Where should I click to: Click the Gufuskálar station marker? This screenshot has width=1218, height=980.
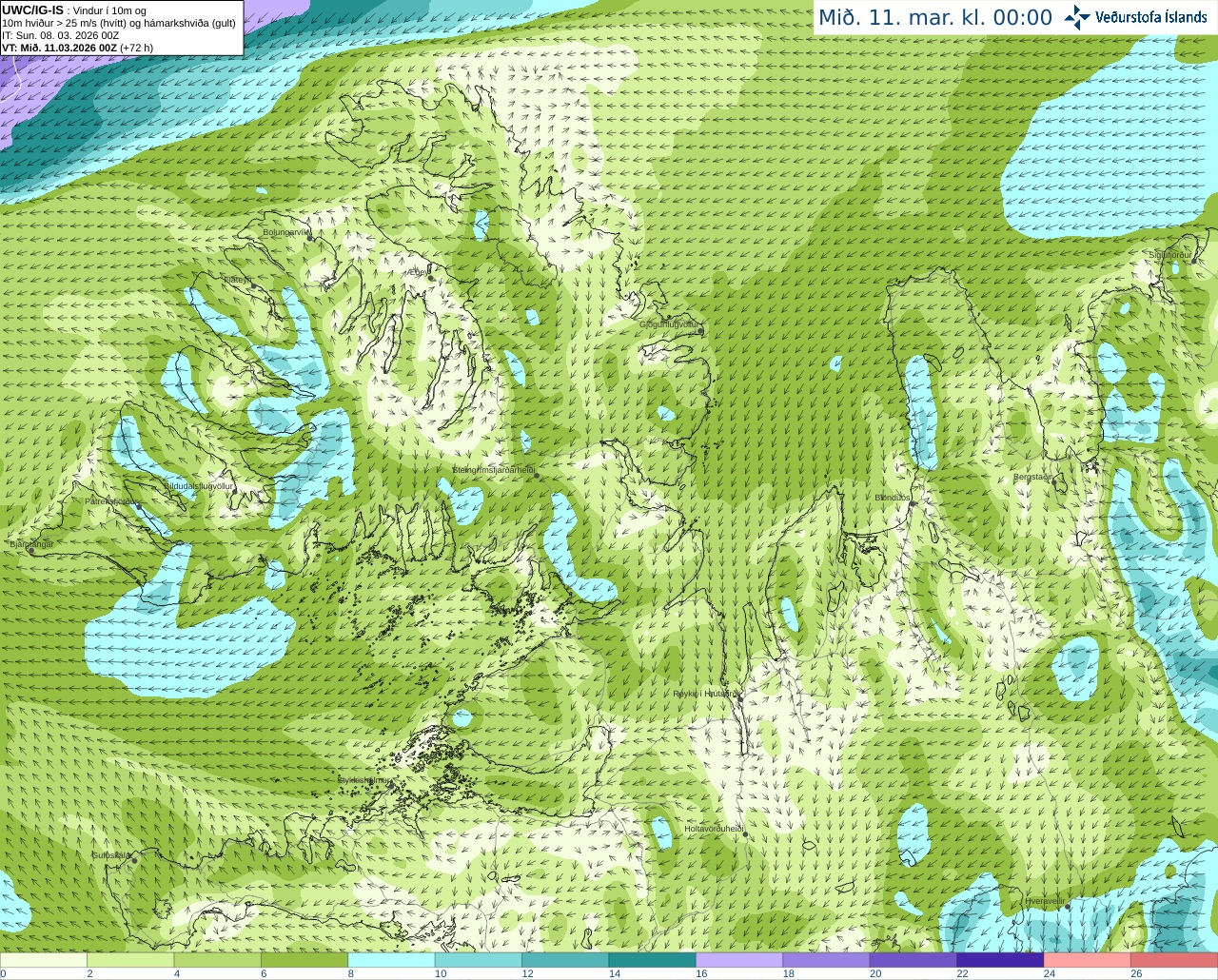click(134, 860)
